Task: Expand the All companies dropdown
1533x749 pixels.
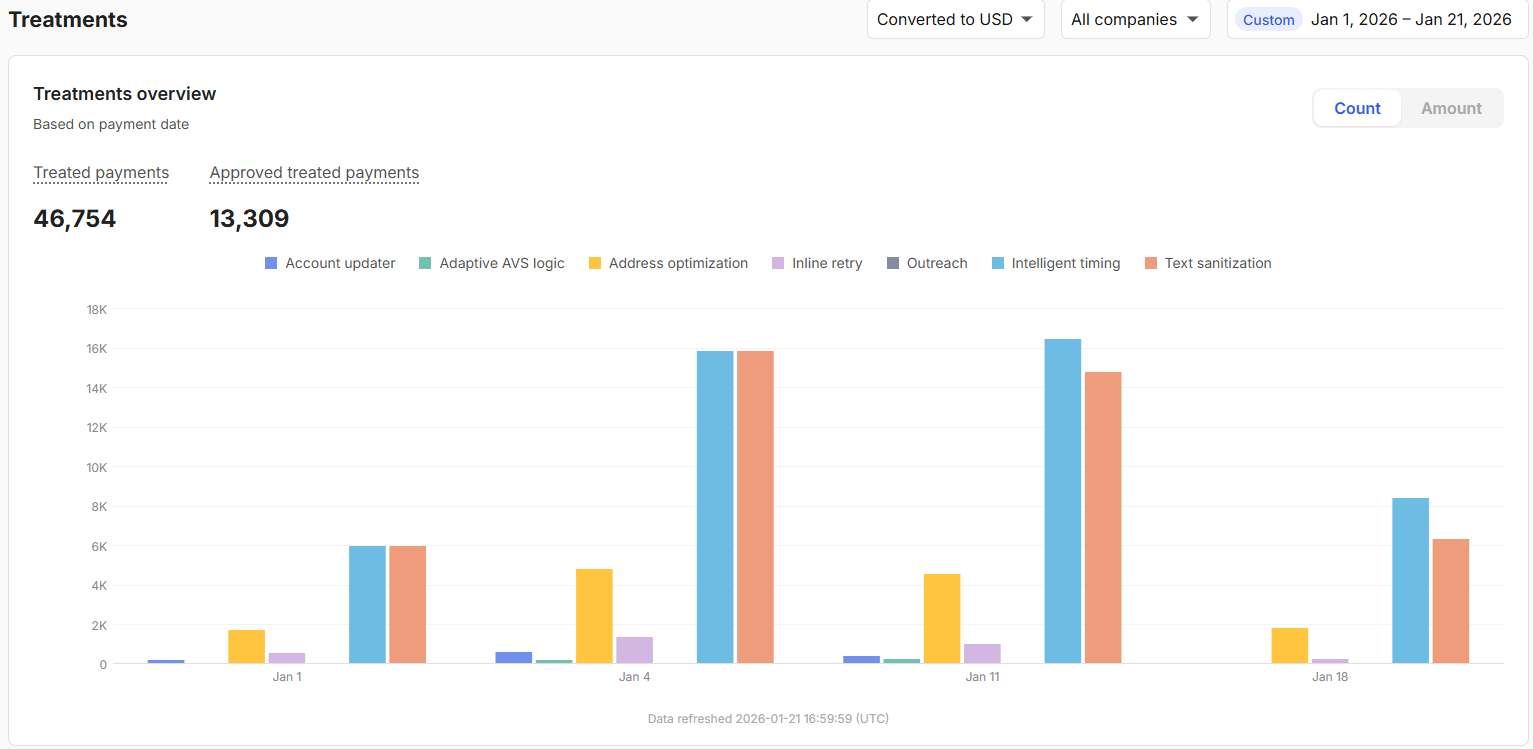Action: click(1135, 19)
